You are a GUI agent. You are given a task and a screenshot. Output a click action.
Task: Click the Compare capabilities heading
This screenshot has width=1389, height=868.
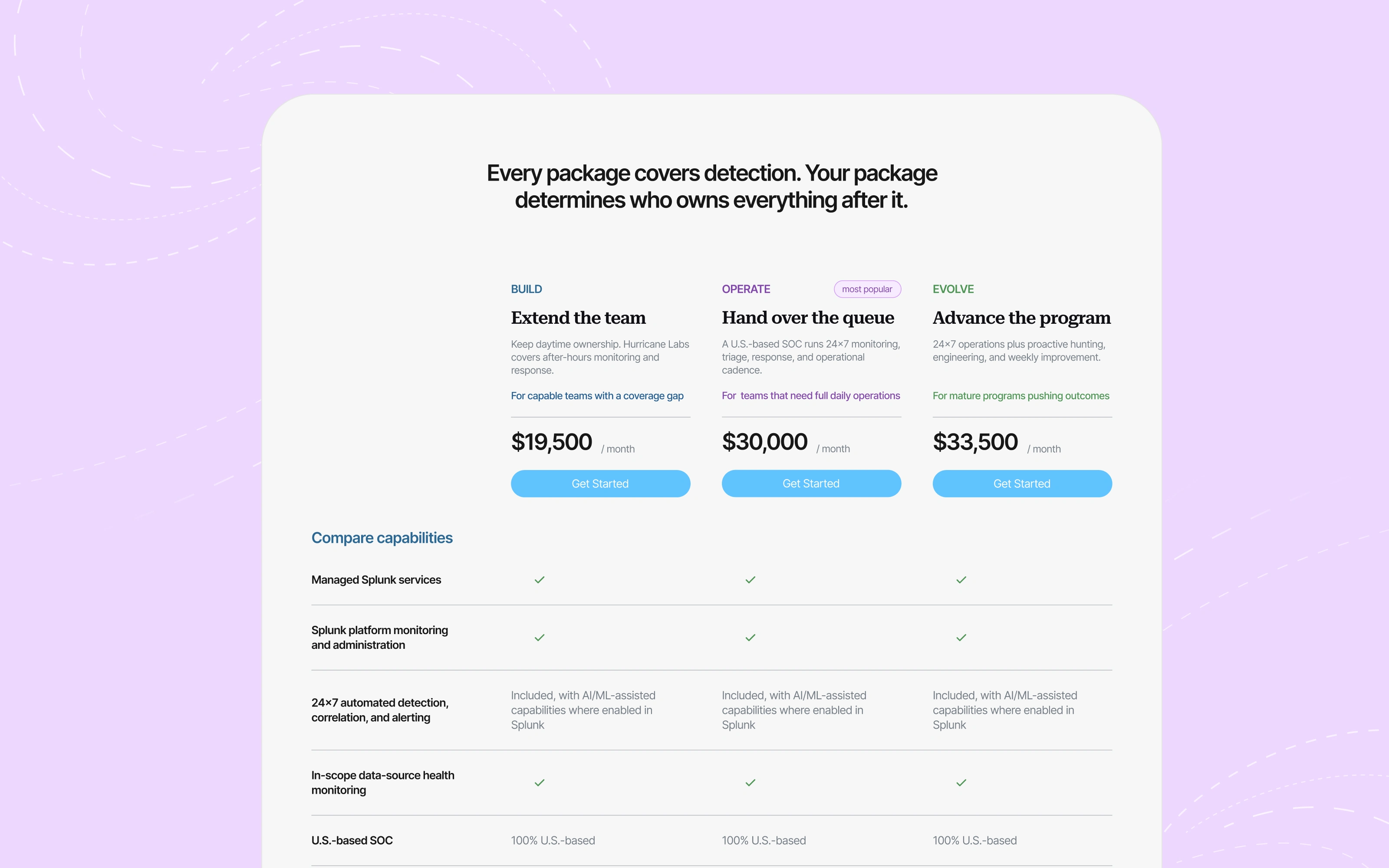(382, 538)
